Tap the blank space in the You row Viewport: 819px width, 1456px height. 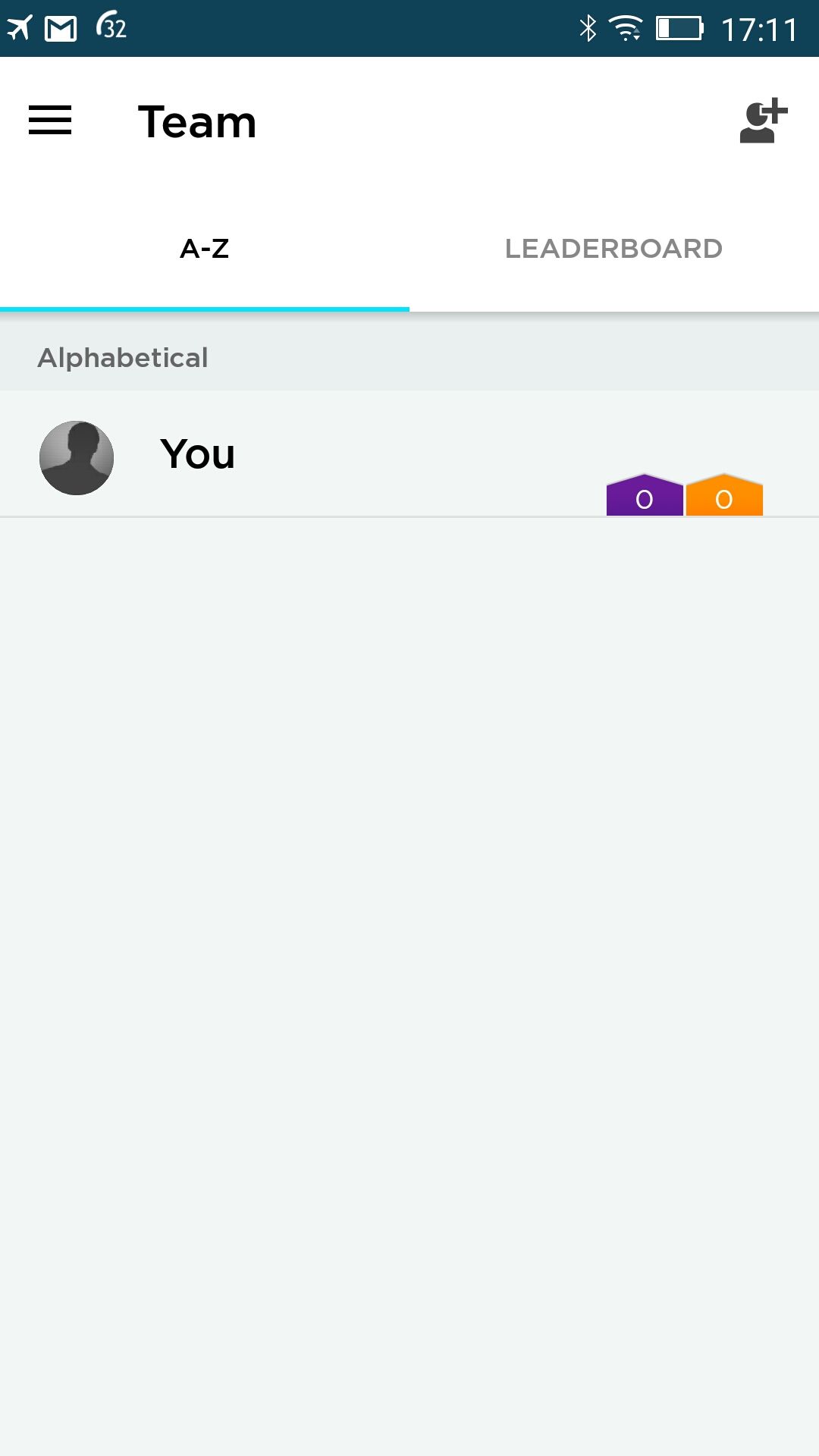pyautogui.click(x=425, y=454)
